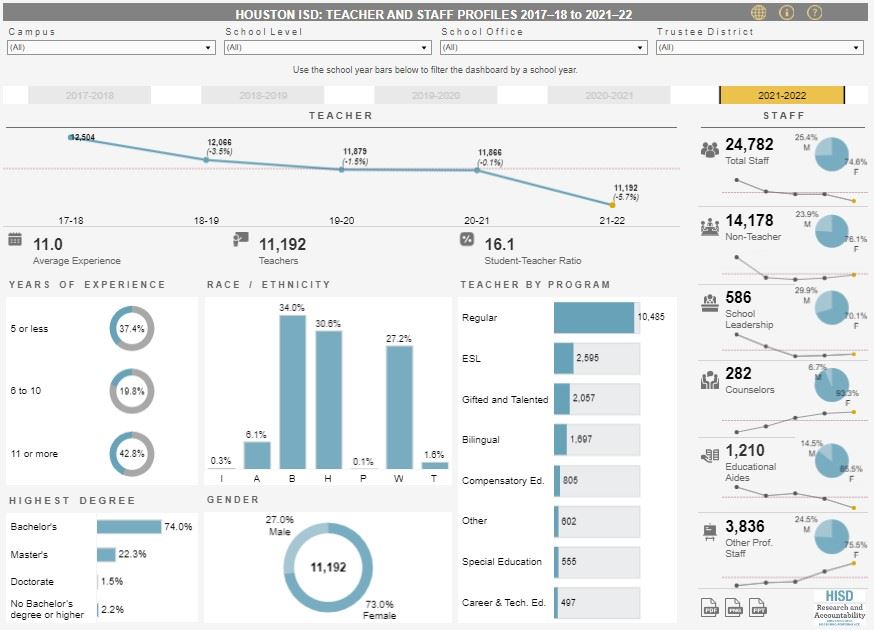Filter by the 2017-2018 school year bar
Image resolution: width=874 pixels, height=630 pixels.
click(x=89, y=95)
